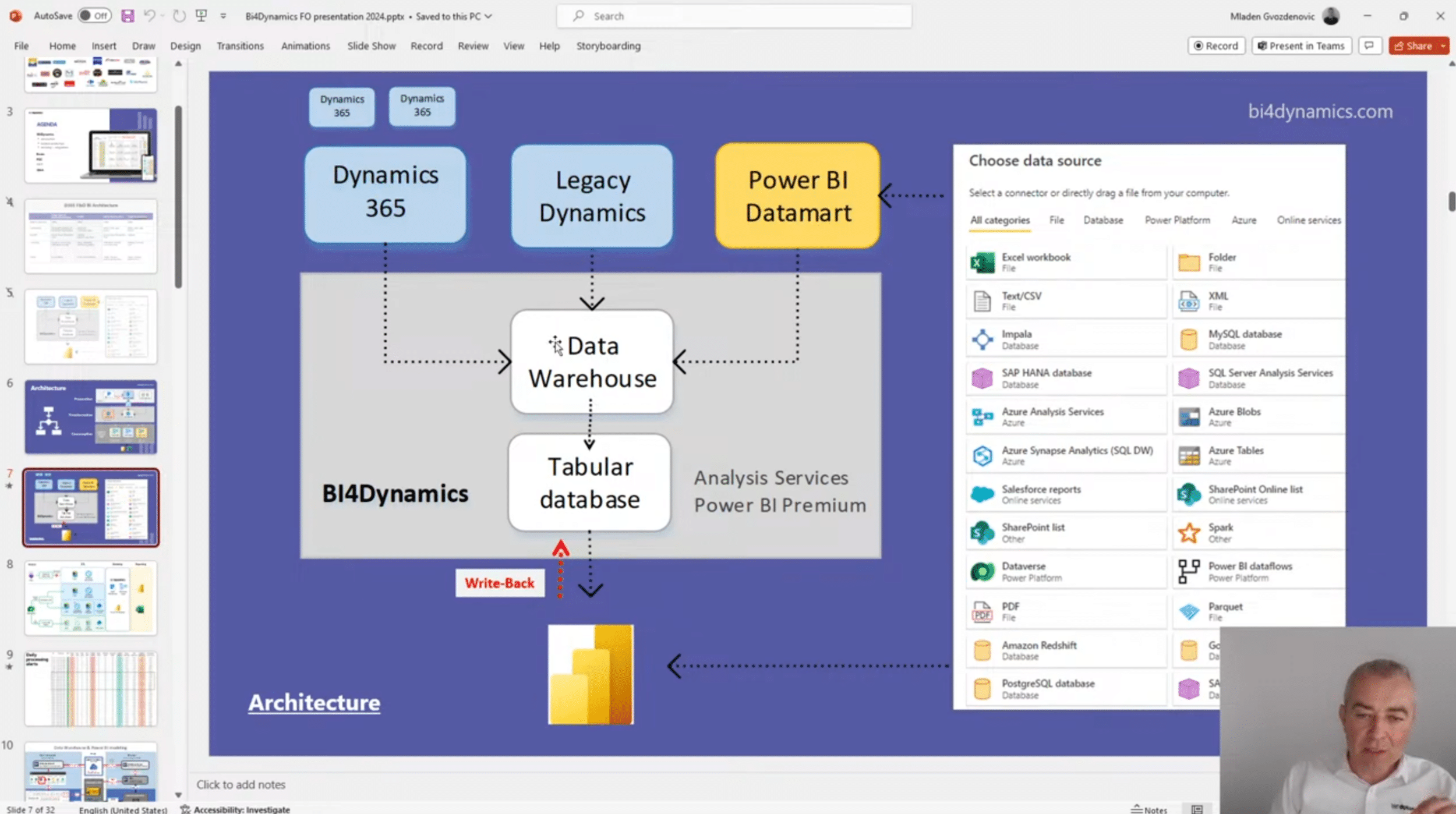
Task: Click Accessibility: Investigate in status bar
Action: pos(235,809)
